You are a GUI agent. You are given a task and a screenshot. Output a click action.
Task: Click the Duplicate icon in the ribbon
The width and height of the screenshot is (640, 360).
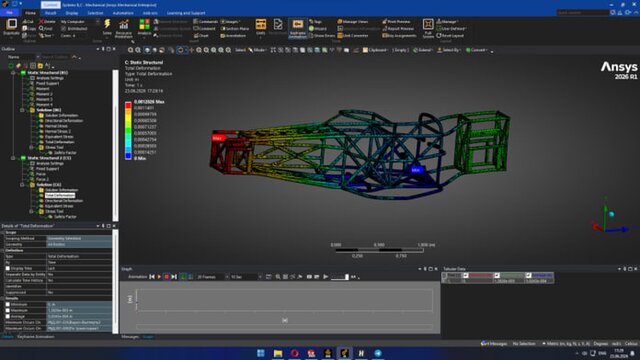pos(11,24)
